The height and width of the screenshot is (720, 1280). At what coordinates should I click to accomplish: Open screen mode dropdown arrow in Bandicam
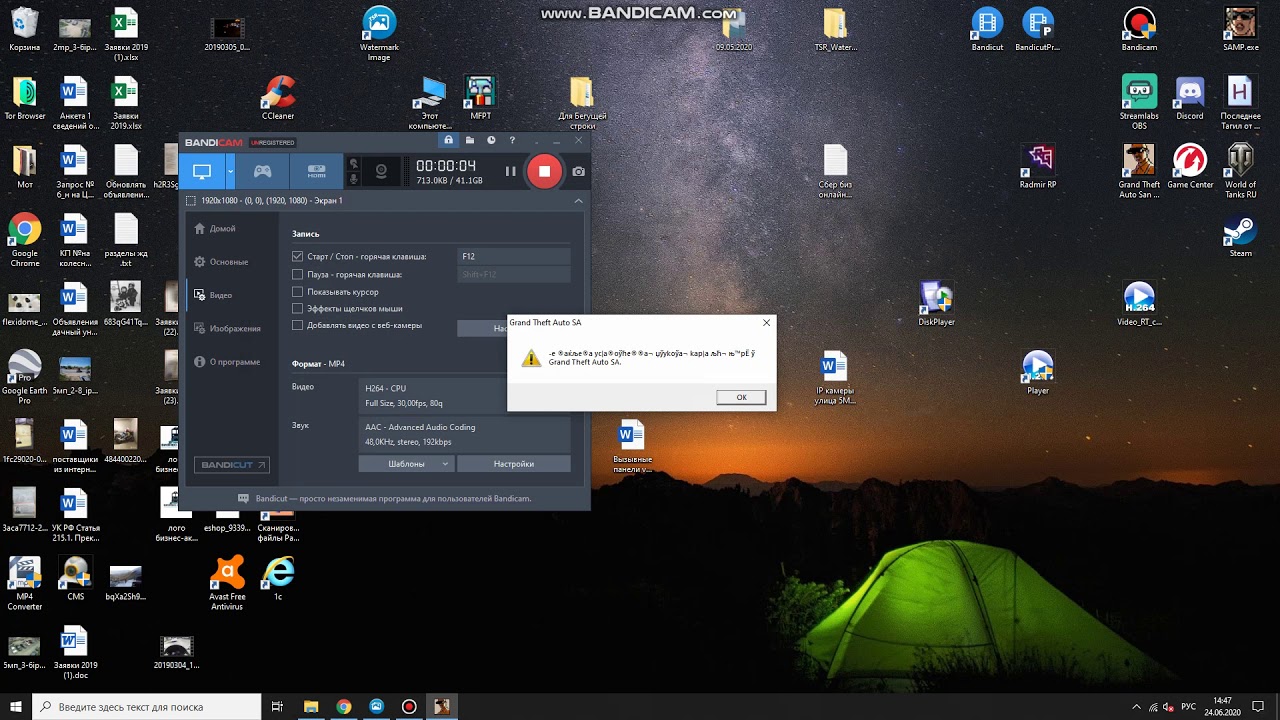(230, 171)
